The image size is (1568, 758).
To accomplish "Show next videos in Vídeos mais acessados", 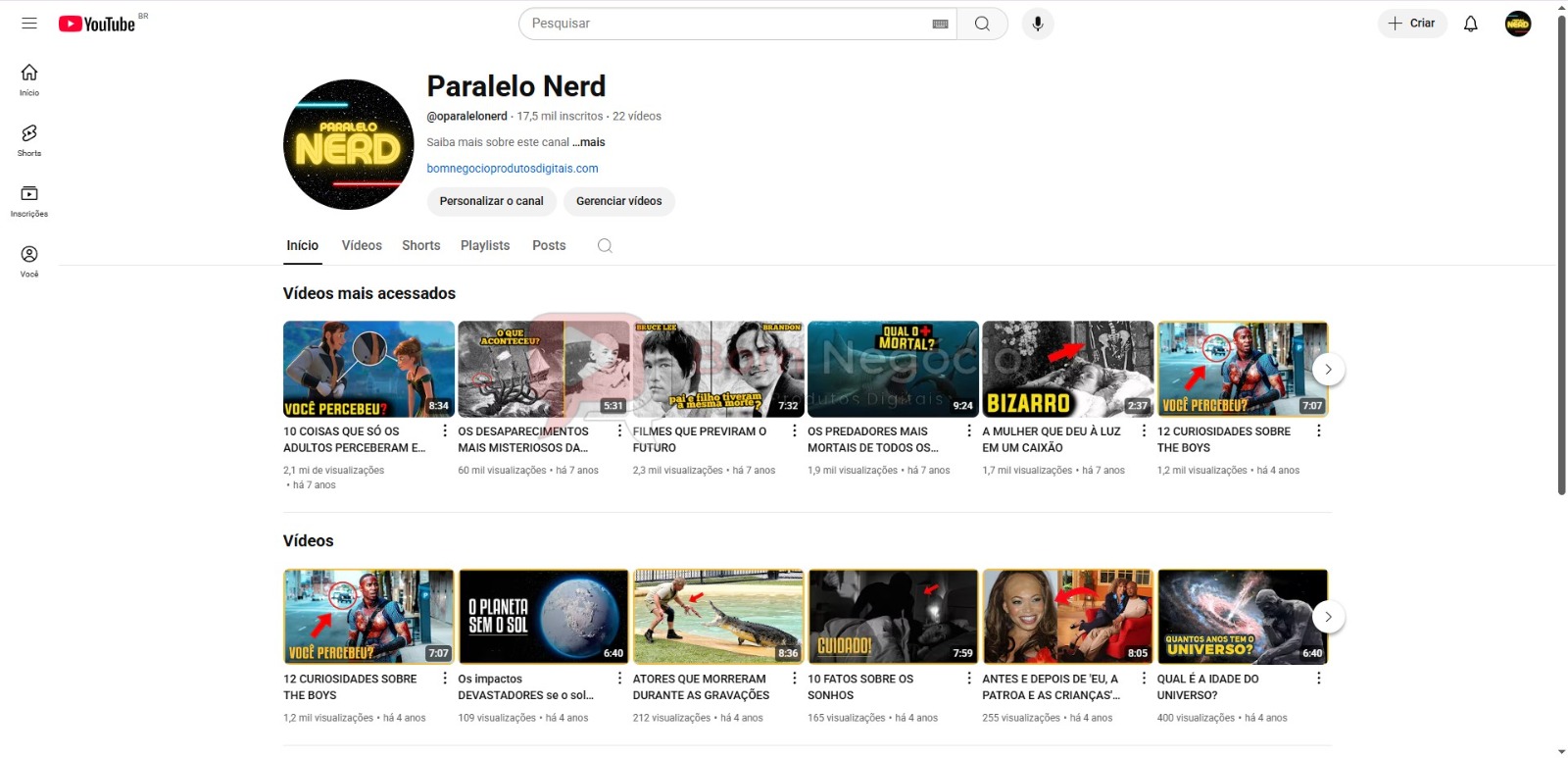I will (x=1328, y=370).
